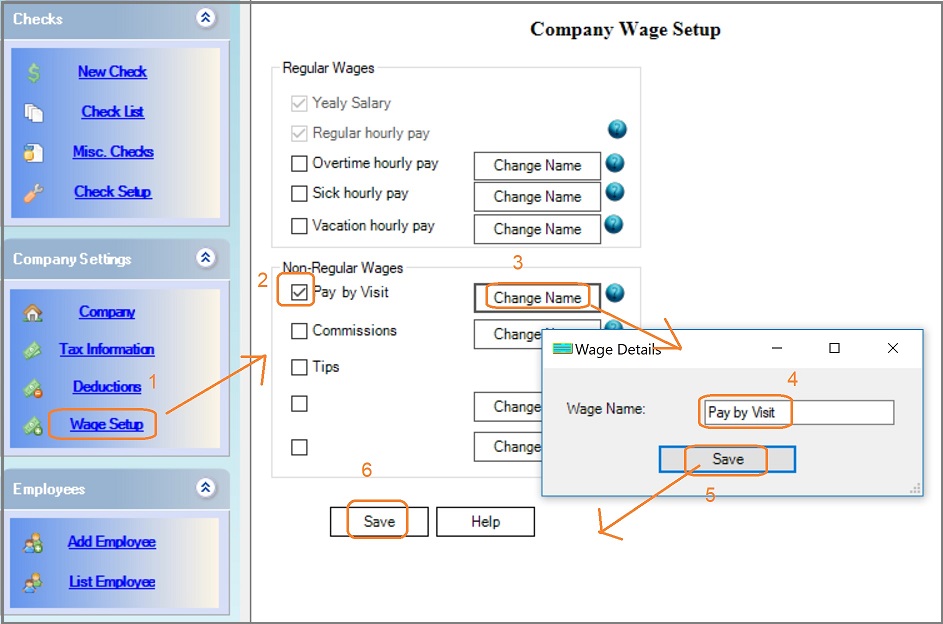Open the Tax Information link

pos(106,349)
